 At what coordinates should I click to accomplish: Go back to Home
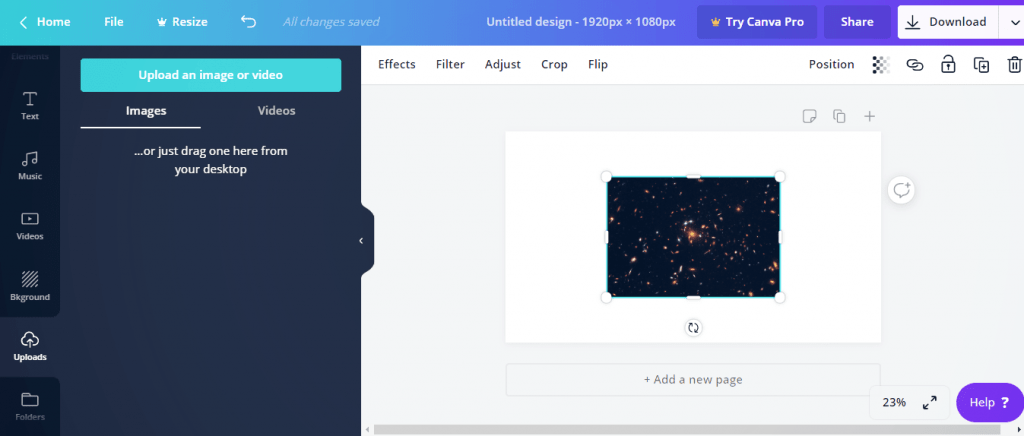click(44, 22)
